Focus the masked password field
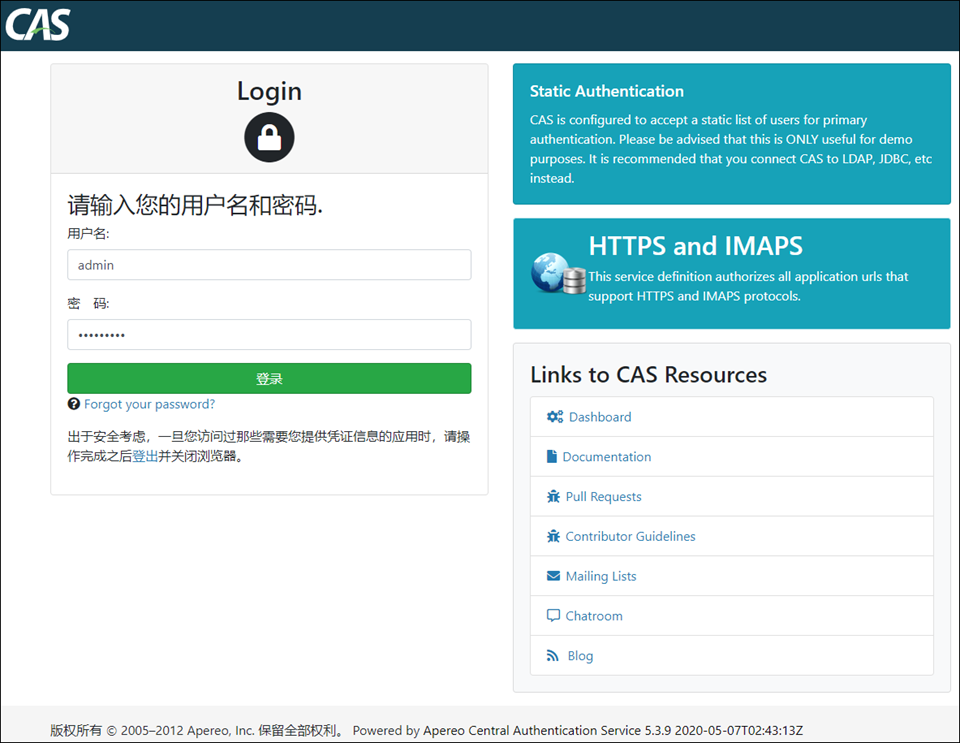The image size is (960, 743). tap(269, 335)
